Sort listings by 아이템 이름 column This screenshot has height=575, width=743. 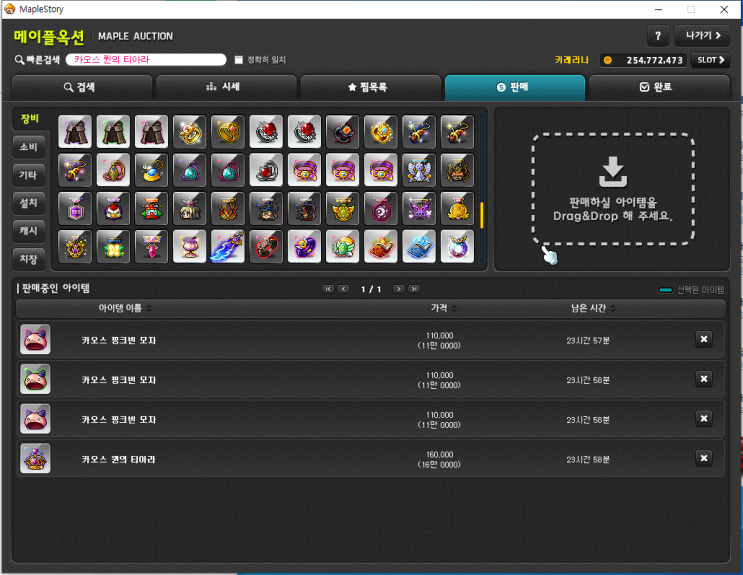point(125,308)
